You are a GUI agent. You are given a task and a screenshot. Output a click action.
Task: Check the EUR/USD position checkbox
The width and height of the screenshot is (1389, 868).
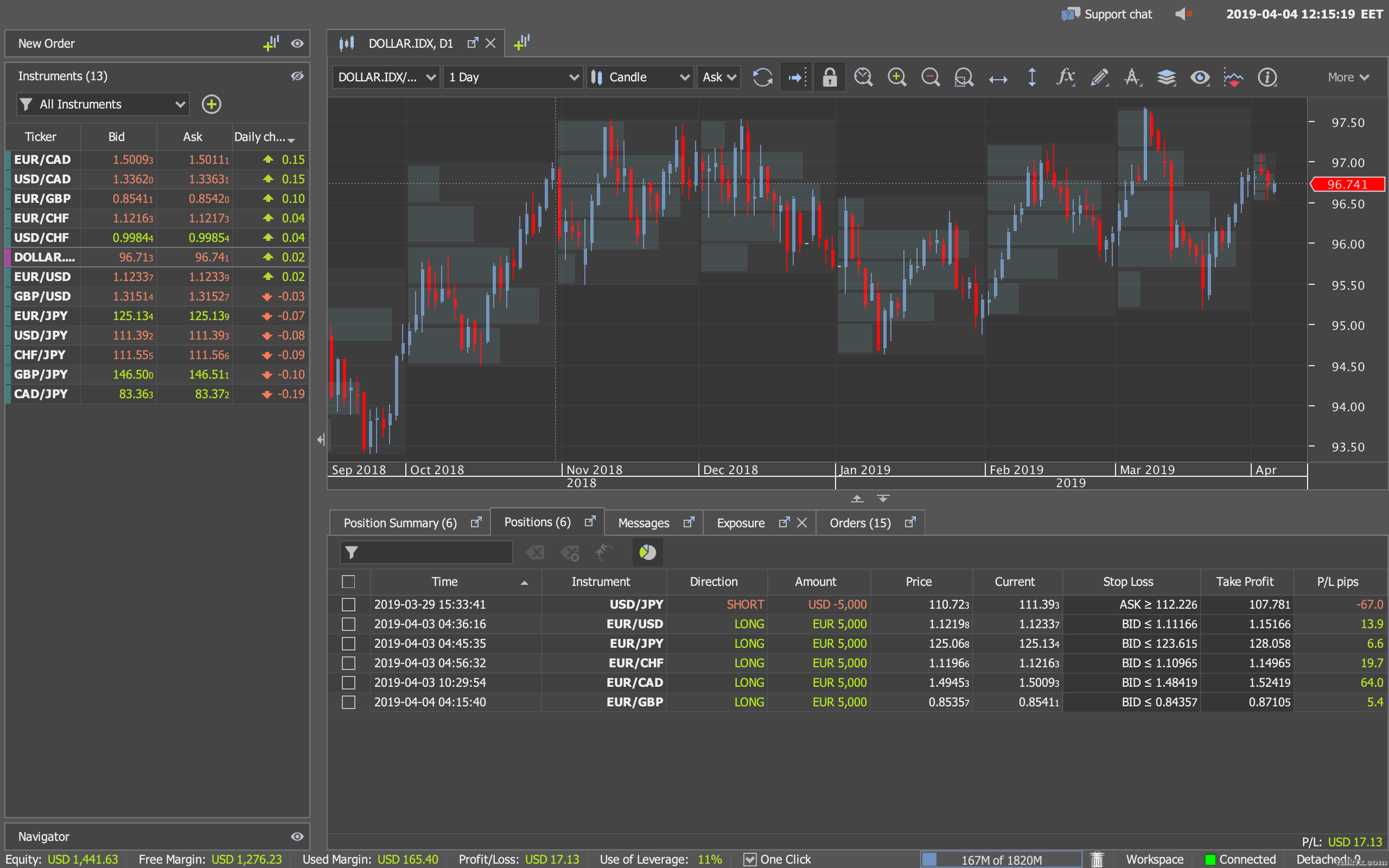(348, 624)
